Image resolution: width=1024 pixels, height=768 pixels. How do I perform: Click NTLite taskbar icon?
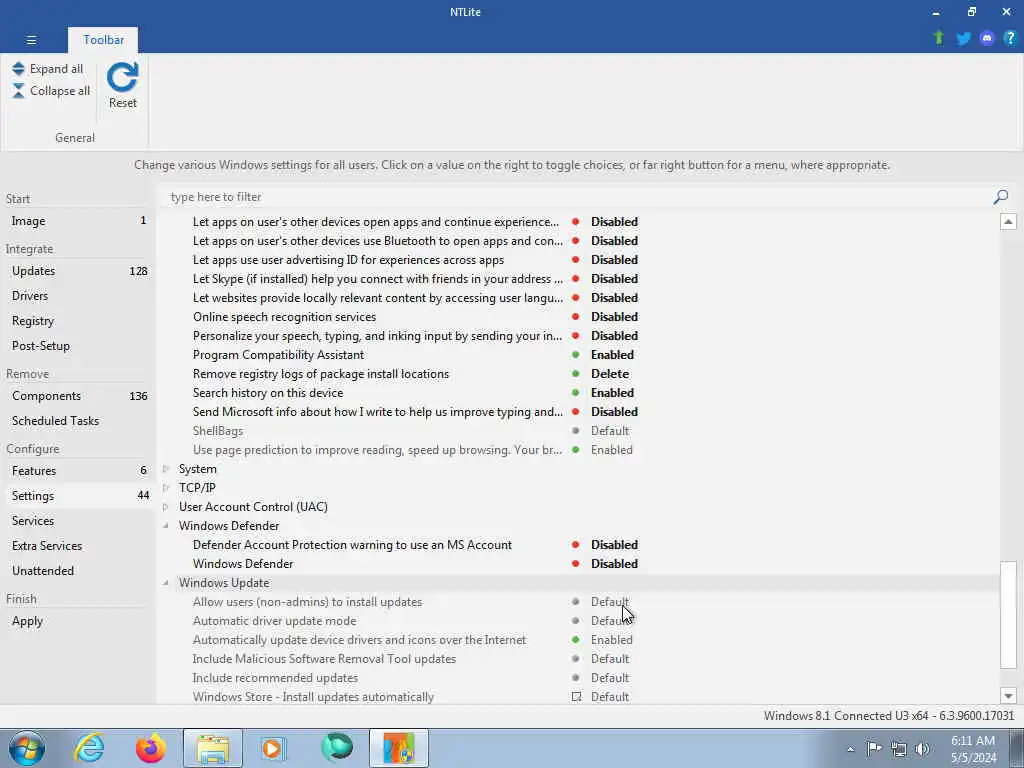click(x=399, y=748)
